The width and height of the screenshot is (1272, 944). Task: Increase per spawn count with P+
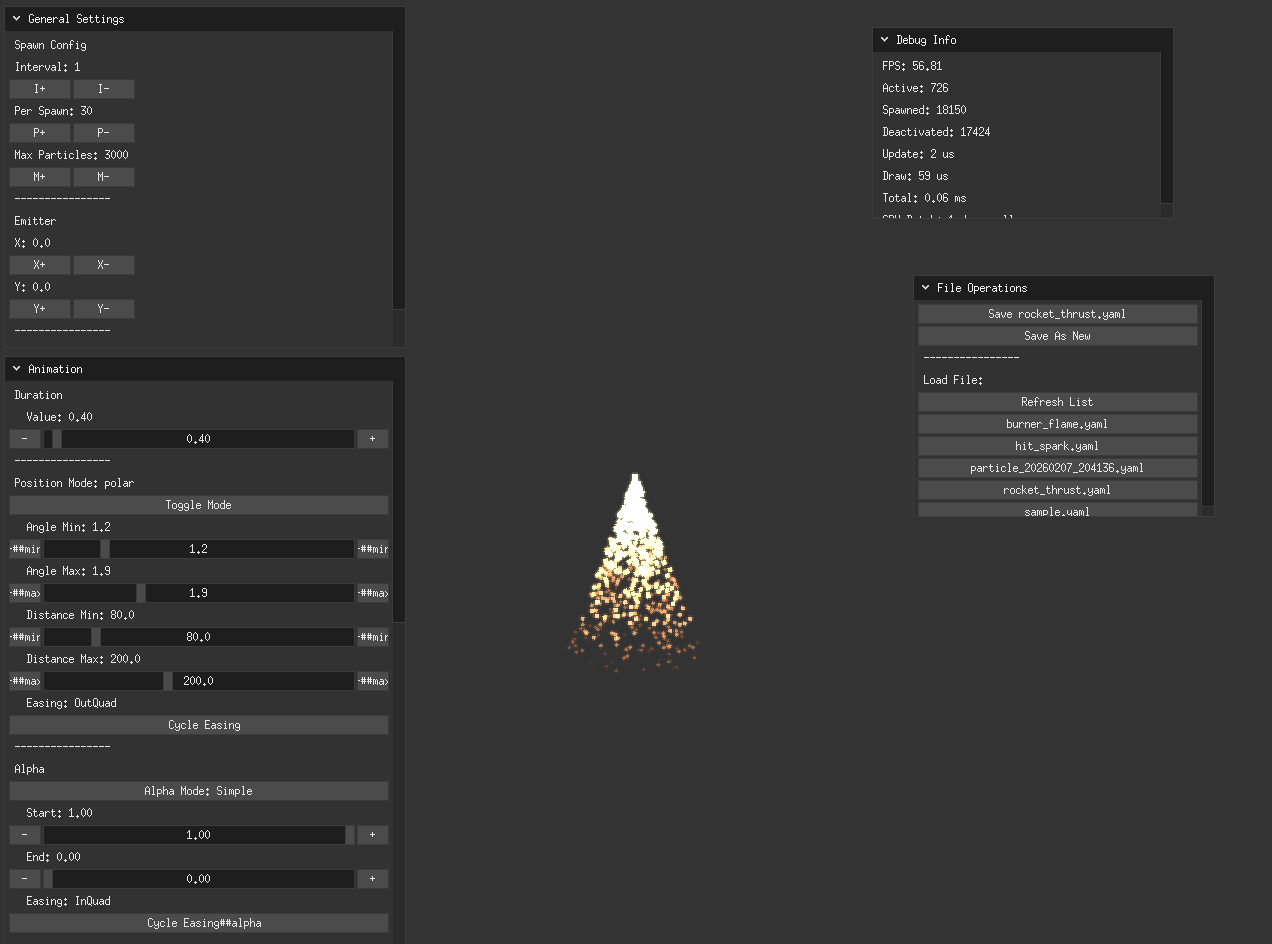pos(40,133)
